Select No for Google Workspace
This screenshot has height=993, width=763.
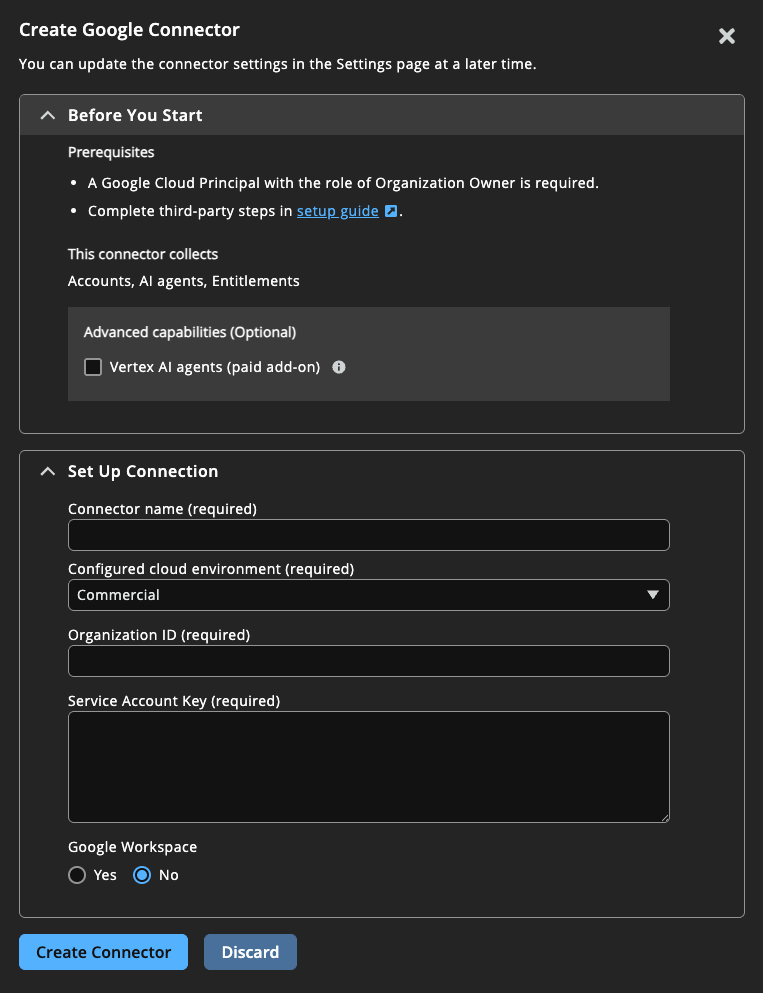(141, 874)
